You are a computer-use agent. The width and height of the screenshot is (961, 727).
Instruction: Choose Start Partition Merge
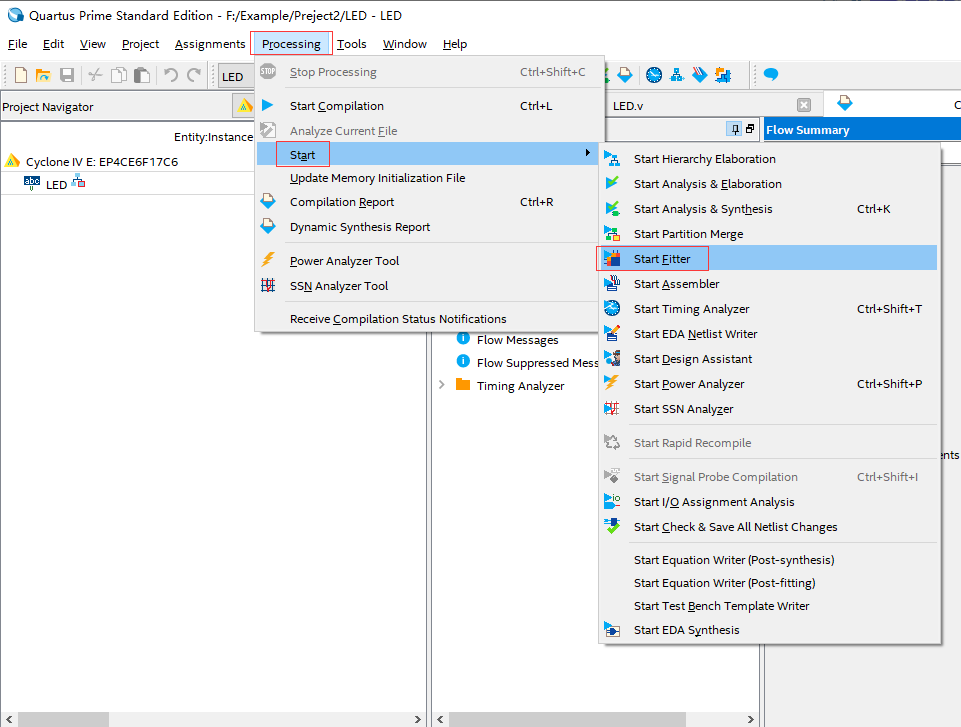point(769,234)
